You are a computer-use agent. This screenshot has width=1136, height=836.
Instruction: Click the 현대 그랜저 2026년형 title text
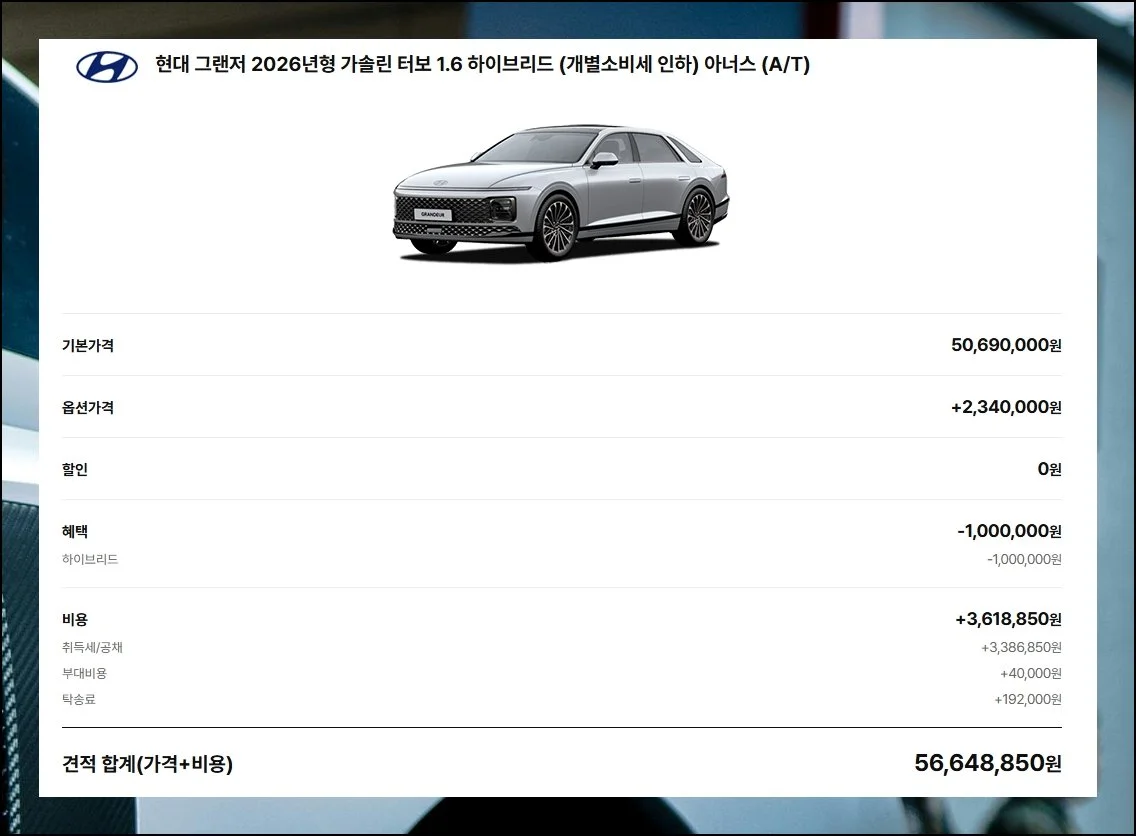[482, 65]
